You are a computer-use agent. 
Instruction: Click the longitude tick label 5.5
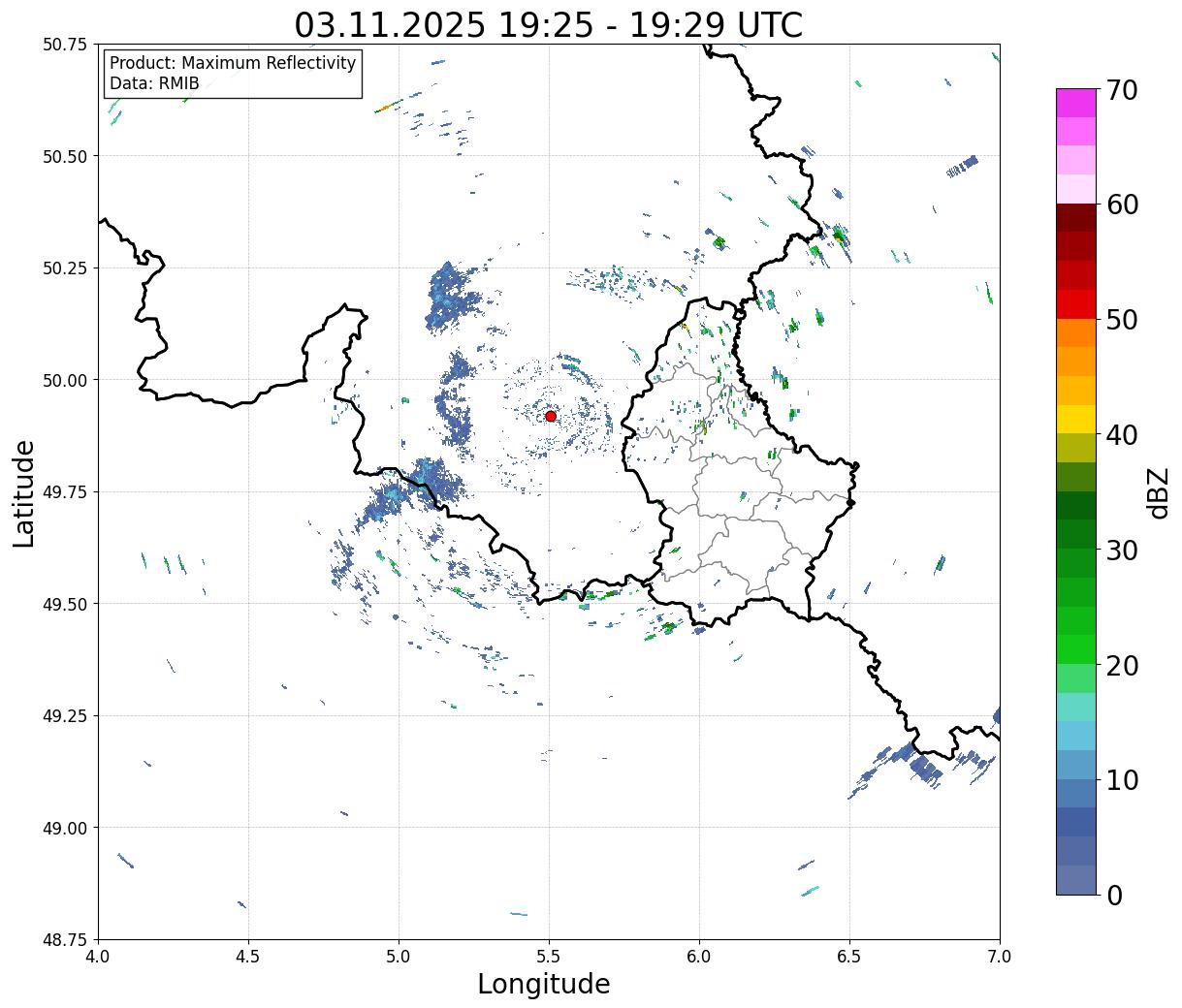coord(550,957)
